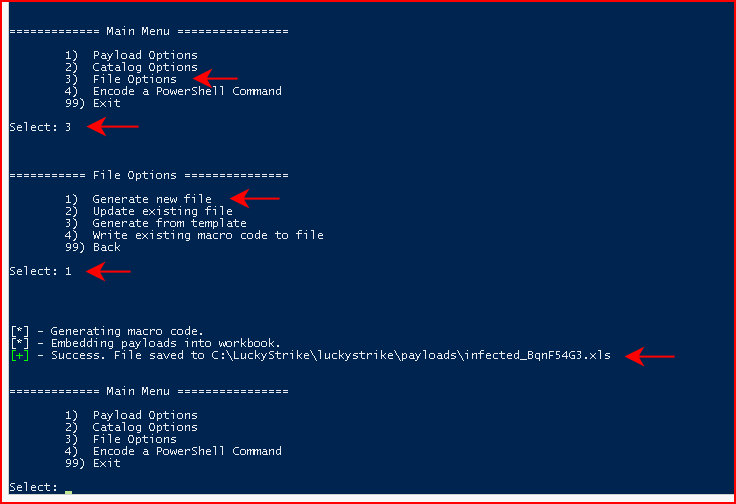Click File Options entry in the top Main Menu
Screen dimensions: 736x504
pyautogui.click(x=134, y=79)
